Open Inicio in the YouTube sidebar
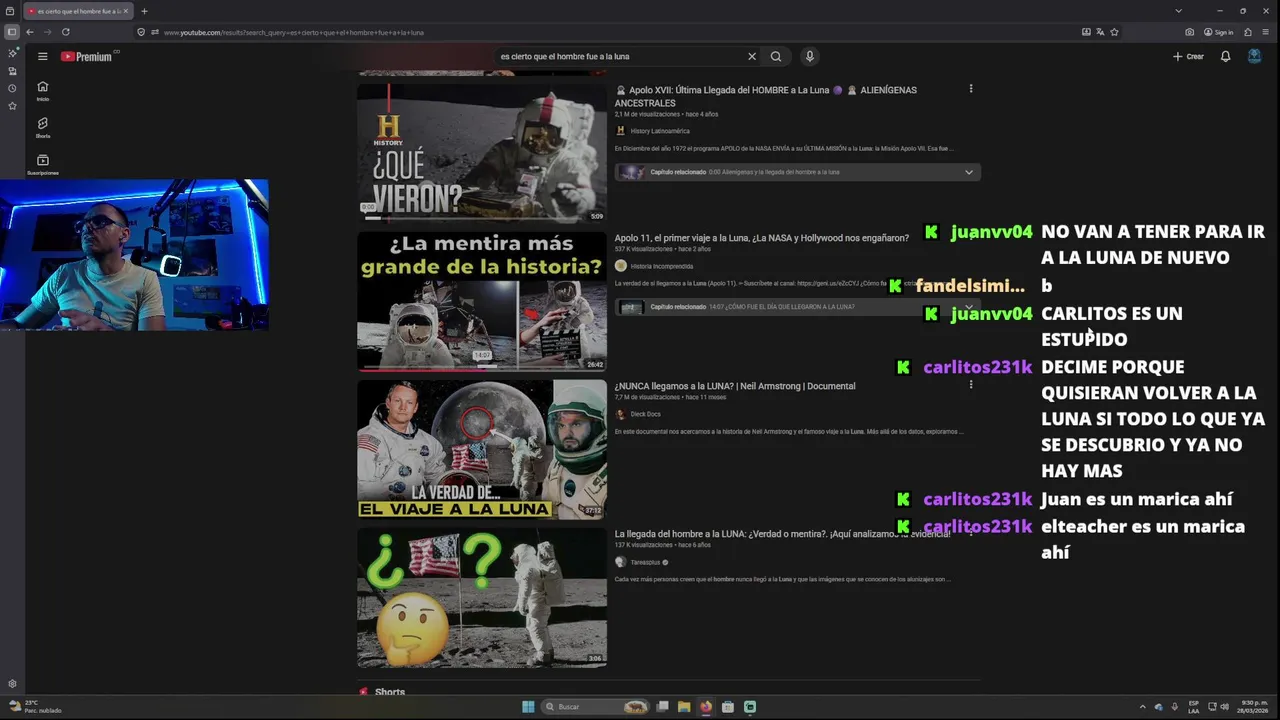Image resolution: width=1280 pixels, height=720 pixels. (x=42, y=91)
